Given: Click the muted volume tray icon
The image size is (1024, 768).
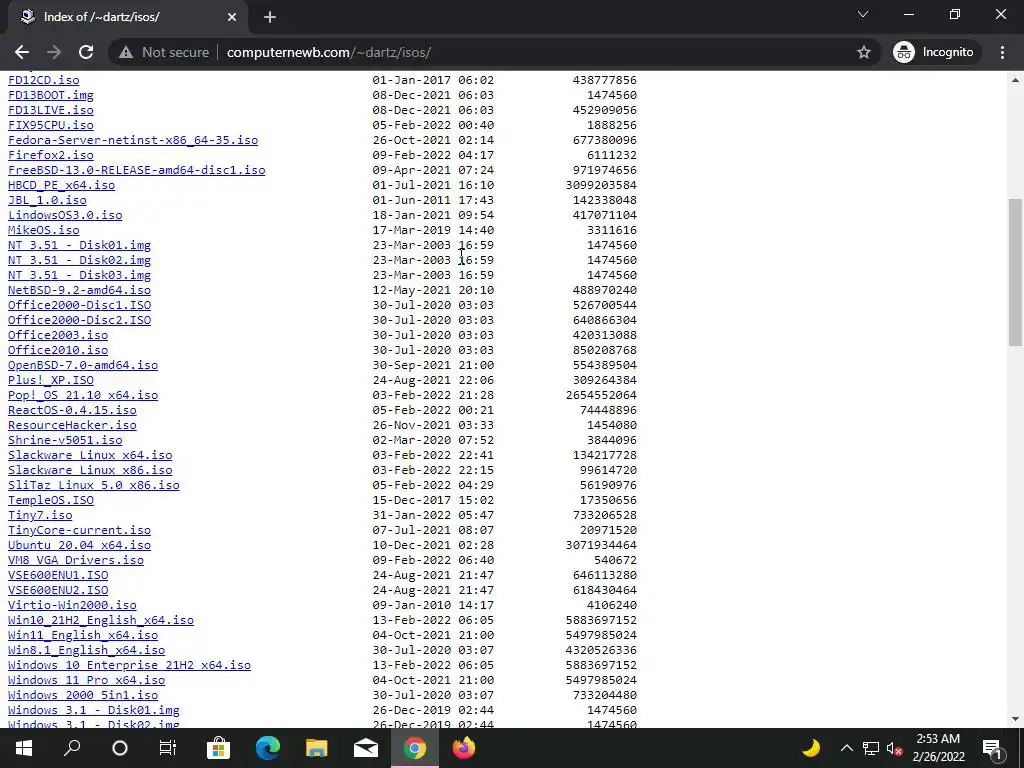Looking at the screenshot, I should coord(895,748).
